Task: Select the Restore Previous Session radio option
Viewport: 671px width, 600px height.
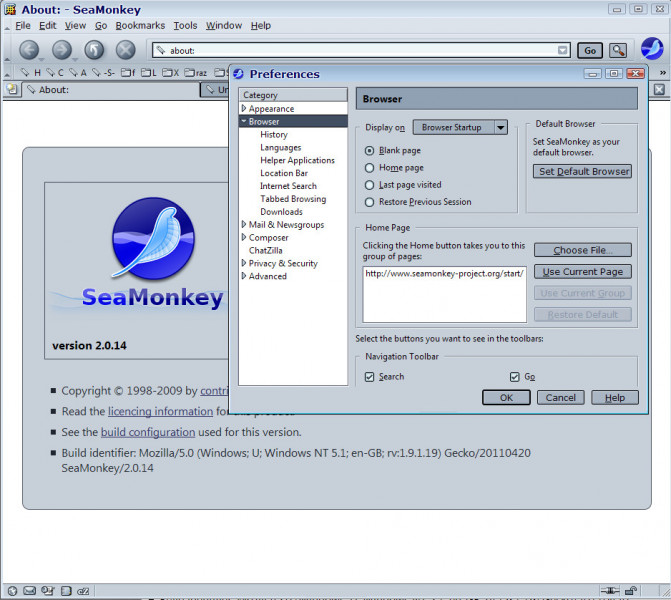Action: click(x=369, y=202)
